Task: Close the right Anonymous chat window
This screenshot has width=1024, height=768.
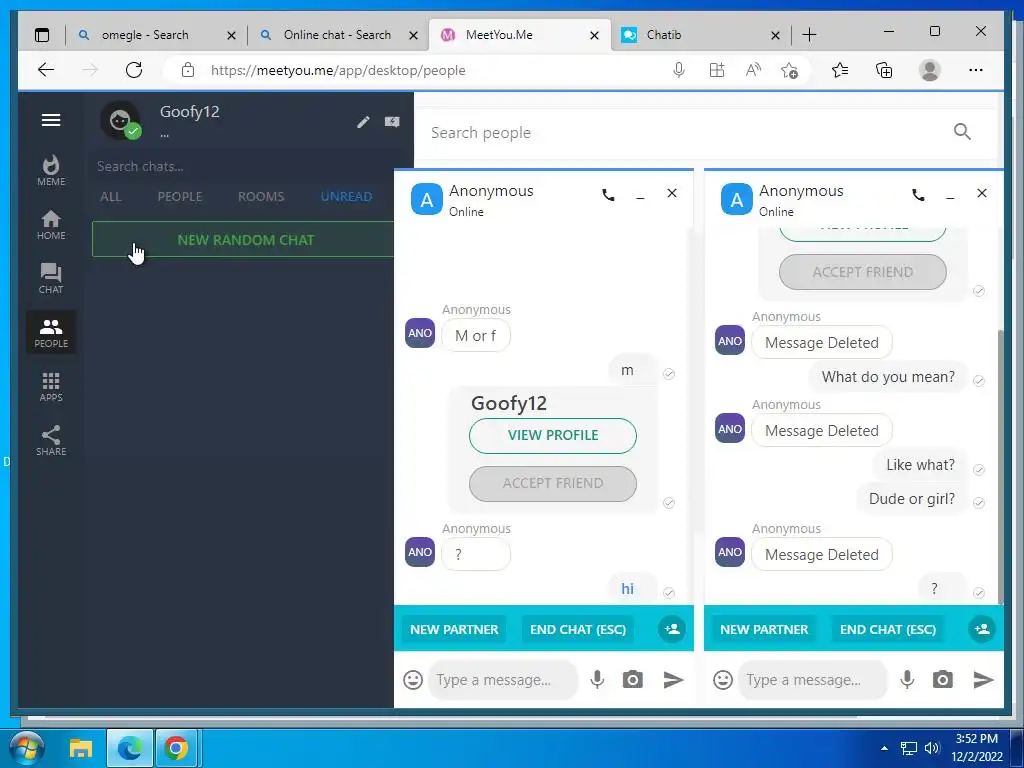Action: pos(982,193)
